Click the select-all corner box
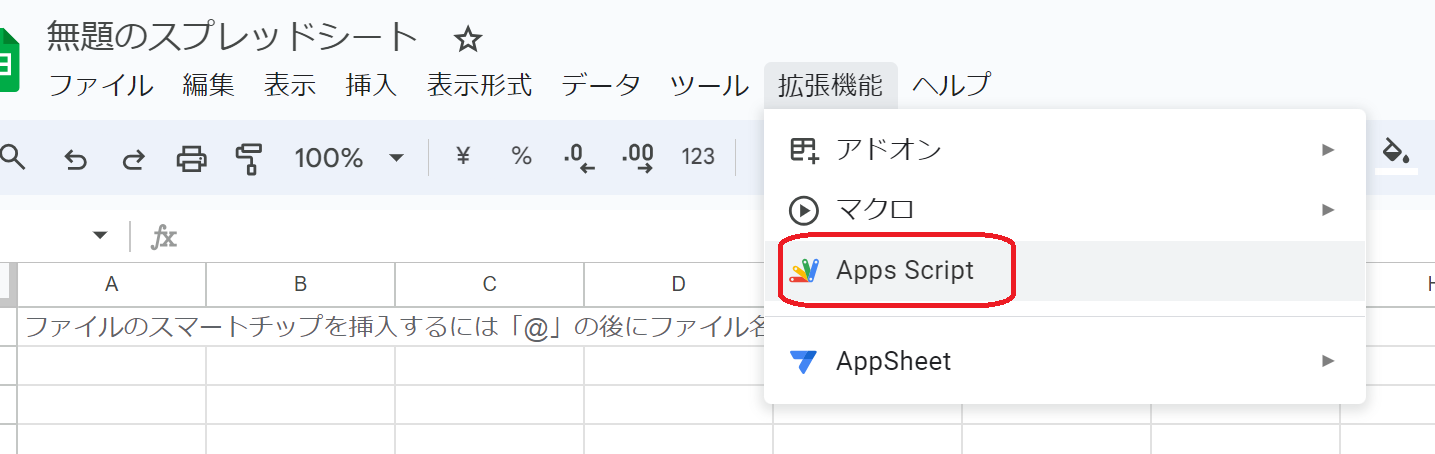The image size is (1435, 454). pyautogui.click(x=8, y=284)
